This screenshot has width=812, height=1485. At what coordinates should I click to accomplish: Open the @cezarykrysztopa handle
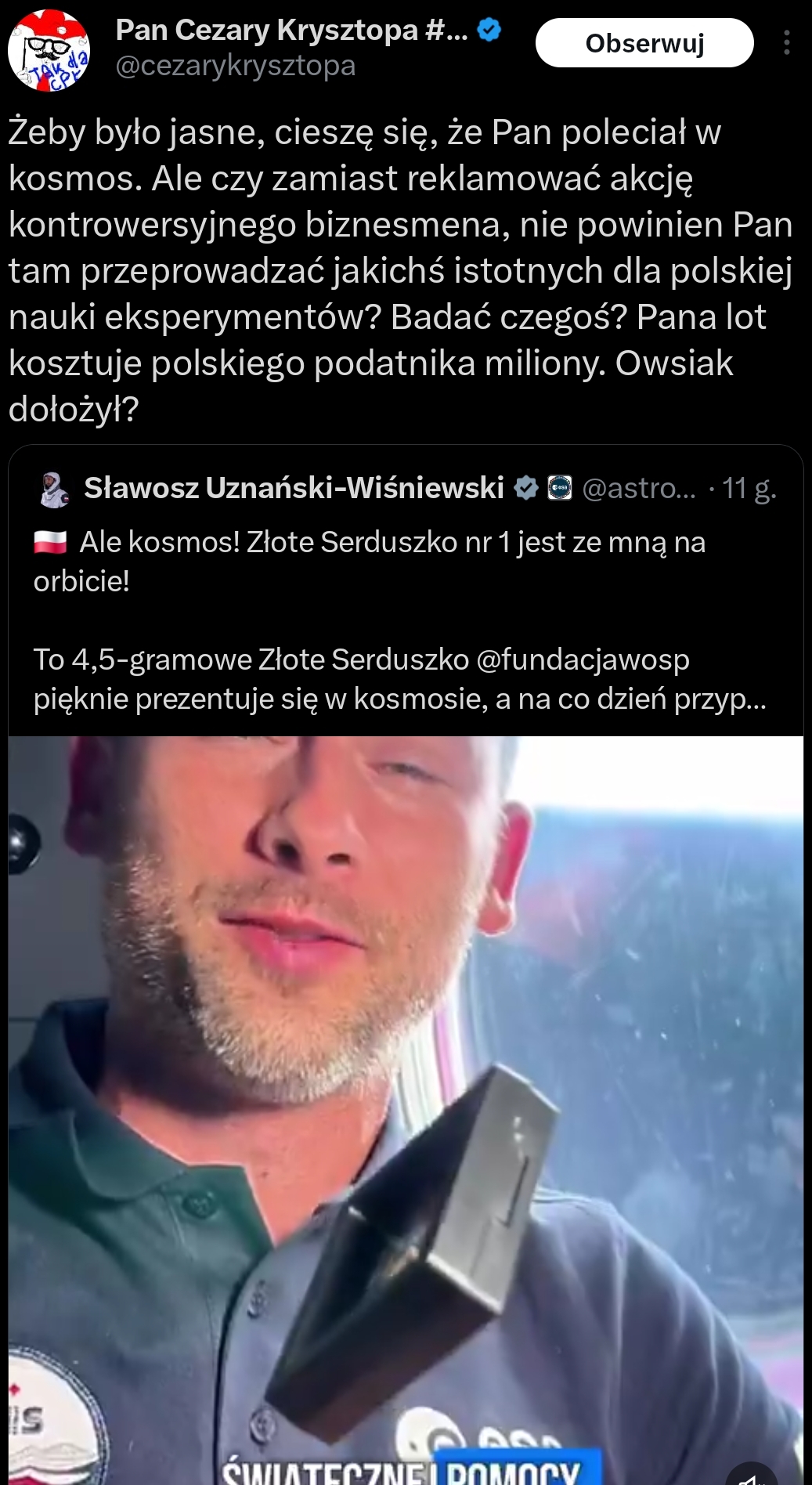[x=236, y=66]
